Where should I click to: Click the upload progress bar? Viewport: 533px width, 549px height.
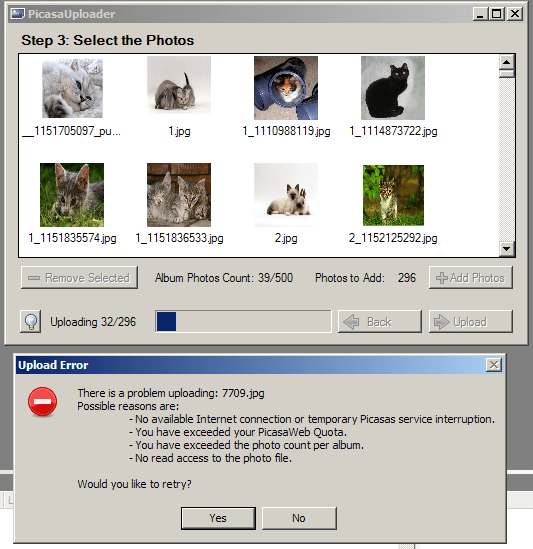point(243,321)
